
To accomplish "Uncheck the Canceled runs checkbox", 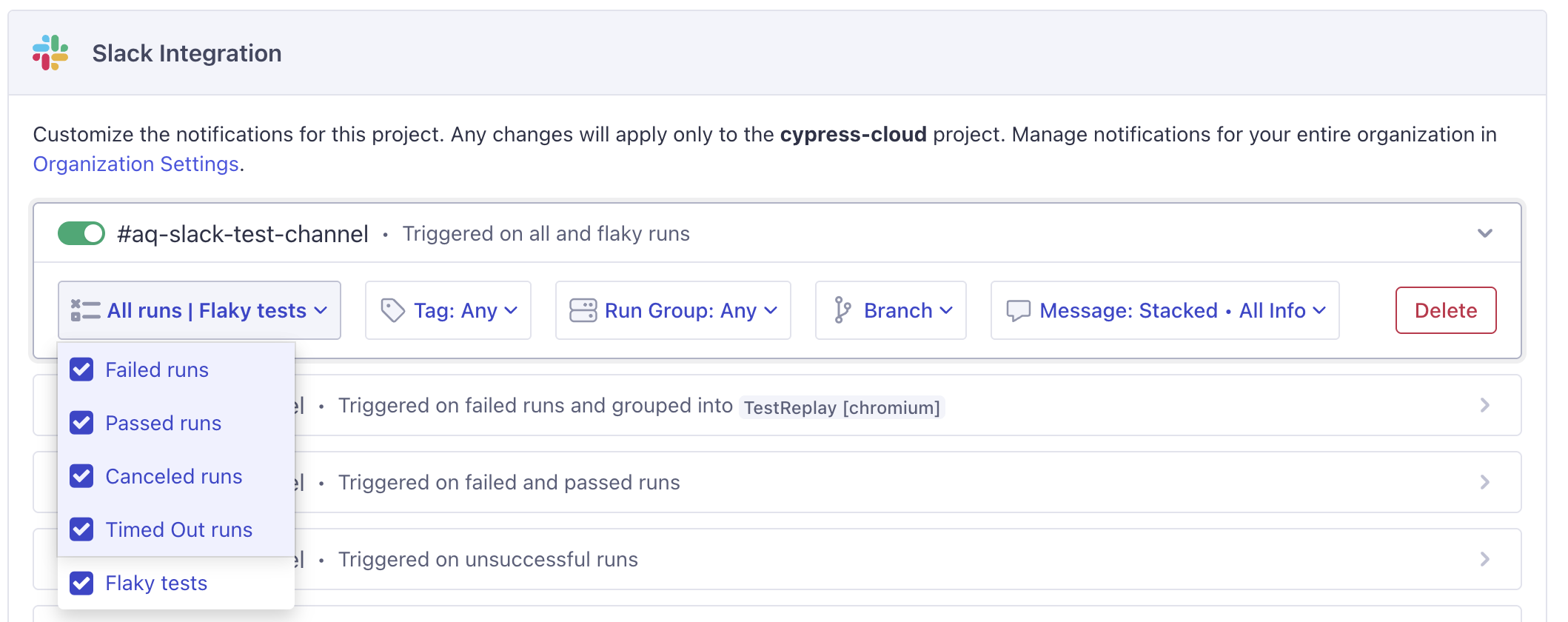I will pyautogui.click(x=81, y=475).
